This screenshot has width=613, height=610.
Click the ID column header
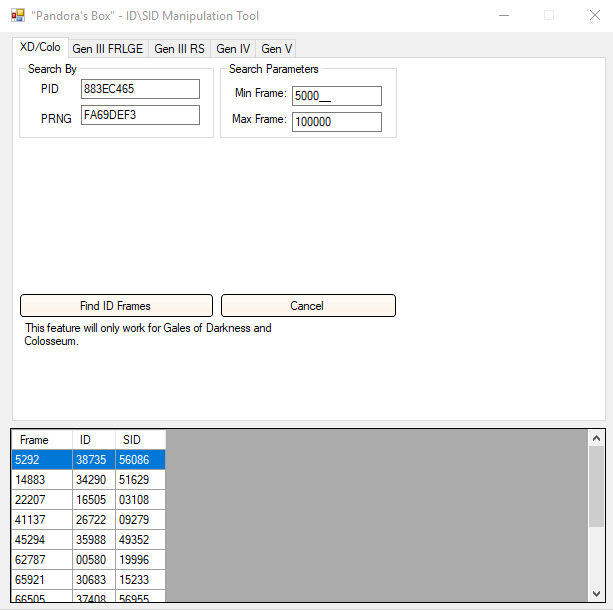(94, 440)
